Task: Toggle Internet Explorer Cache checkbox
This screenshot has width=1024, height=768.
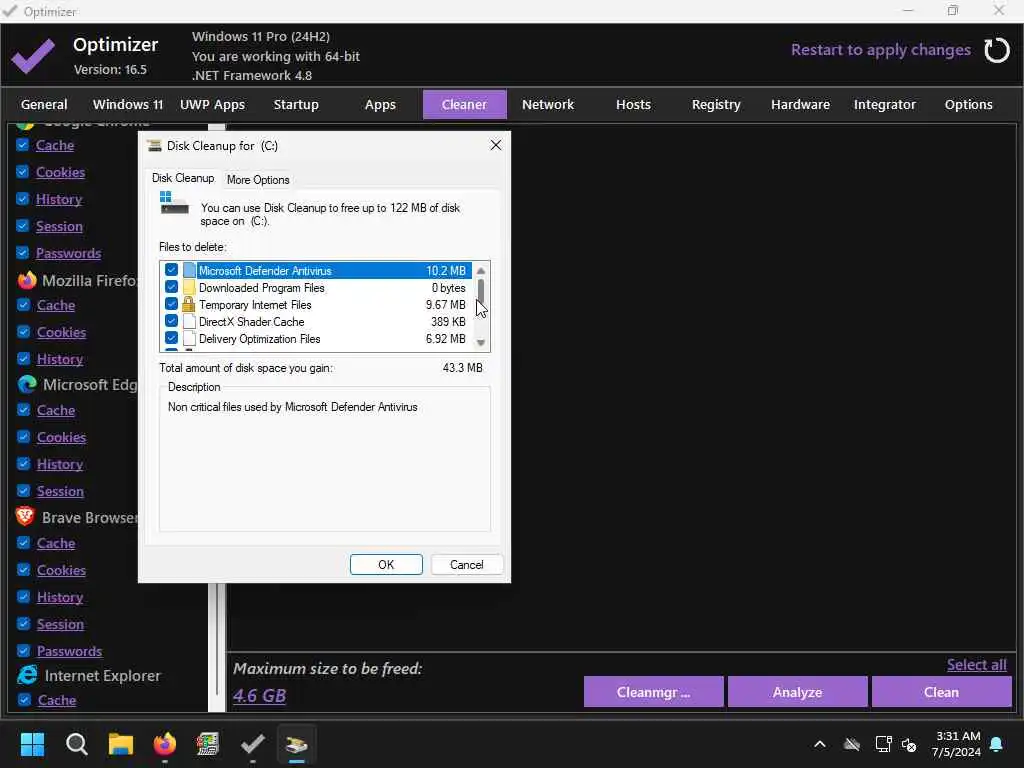Action: (x=24, y=699)
